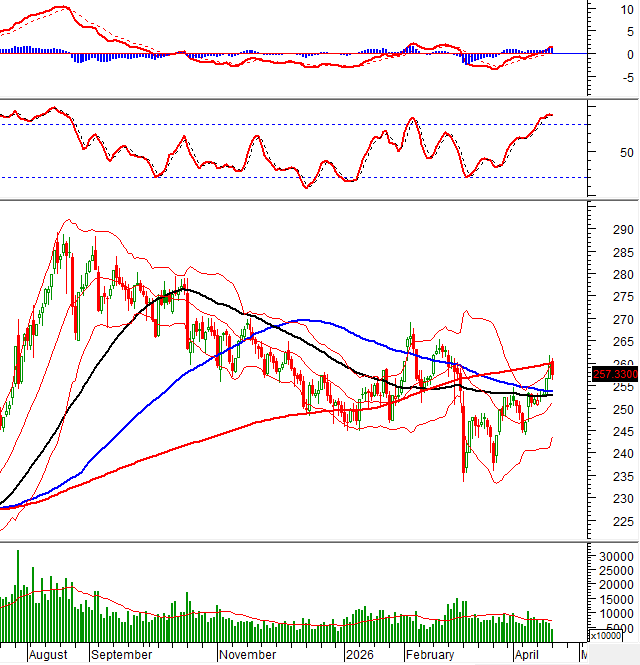Click the x10000 volume multiplier label
This screenshot has height=665, width=640.
[611, 635]
